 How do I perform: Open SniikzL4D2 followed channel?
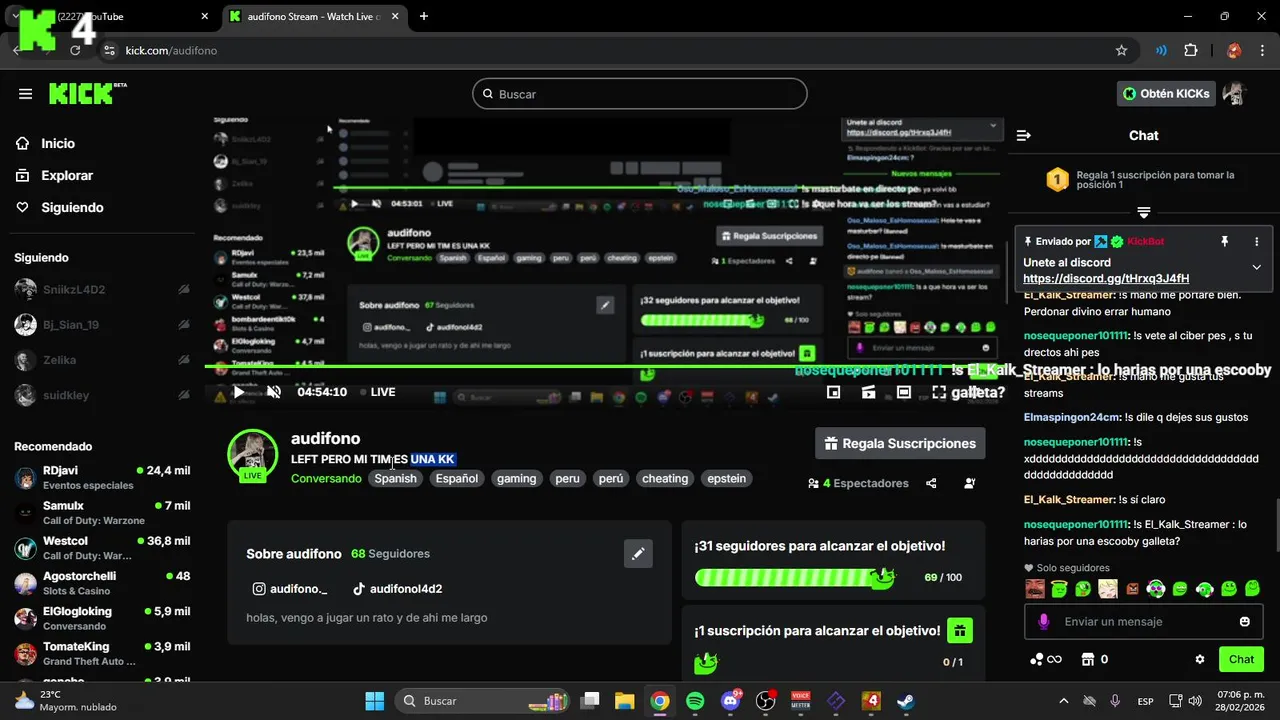(102, 290)
